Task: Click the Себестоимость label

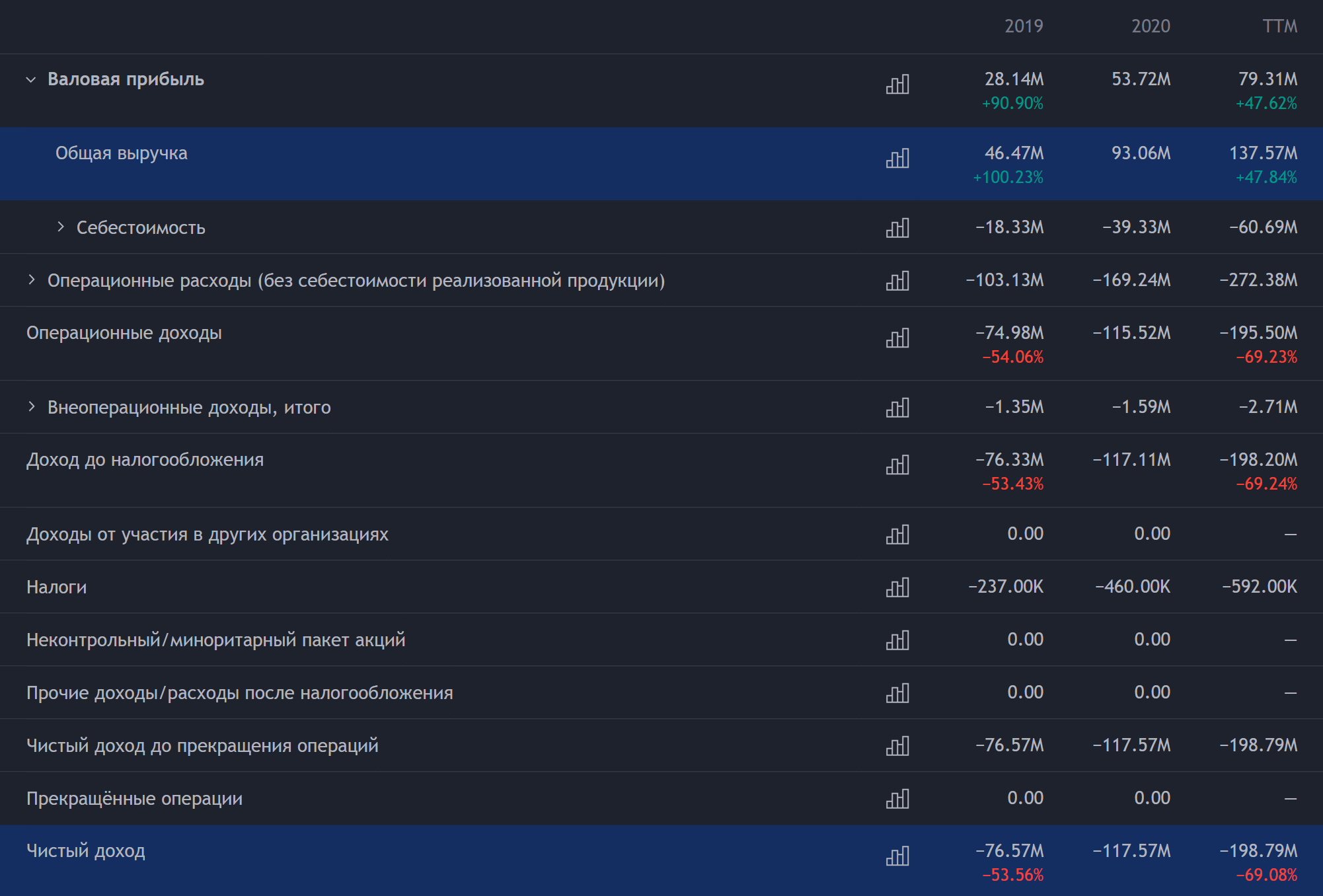Action: click(141, 228)
